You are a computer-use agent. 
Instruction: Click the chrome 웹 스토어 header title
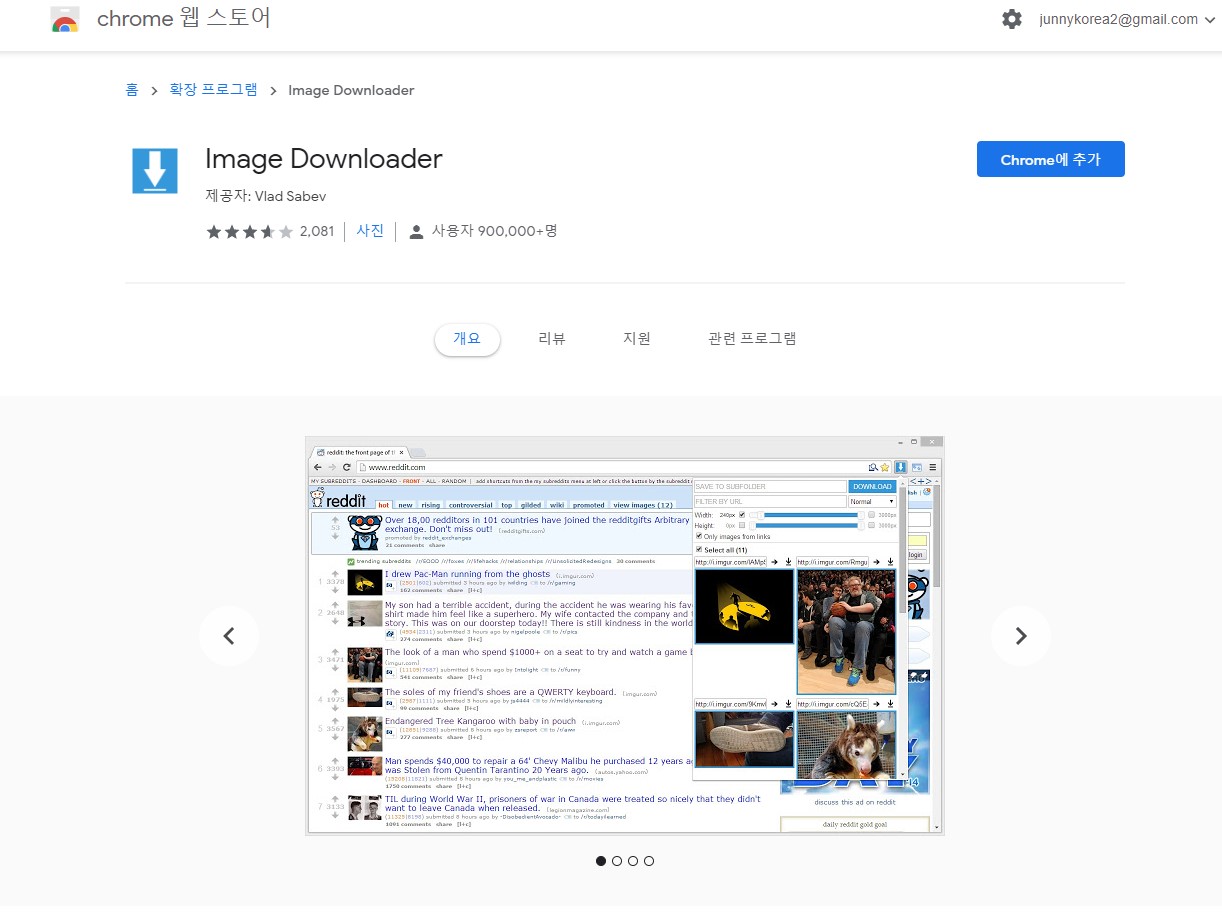[184, 19]
